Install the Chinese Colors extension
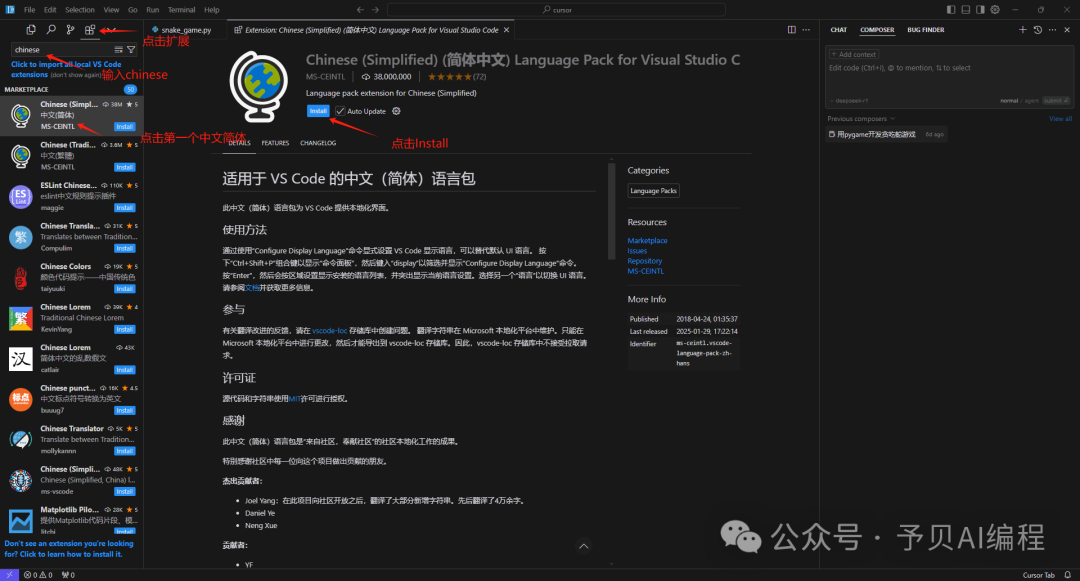 (x=125, y=289)
